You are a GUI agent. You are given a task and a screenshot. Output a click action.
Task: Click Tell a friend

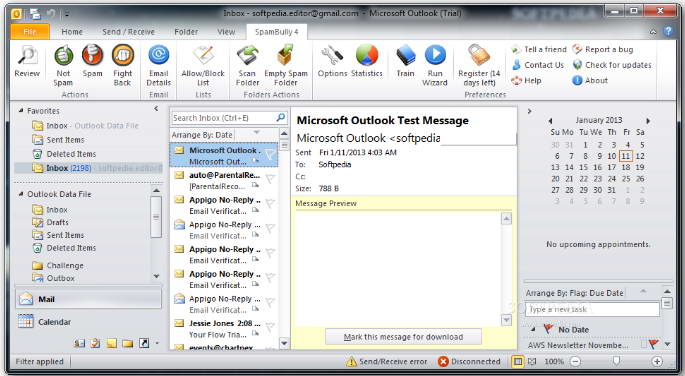coord(539,49)
